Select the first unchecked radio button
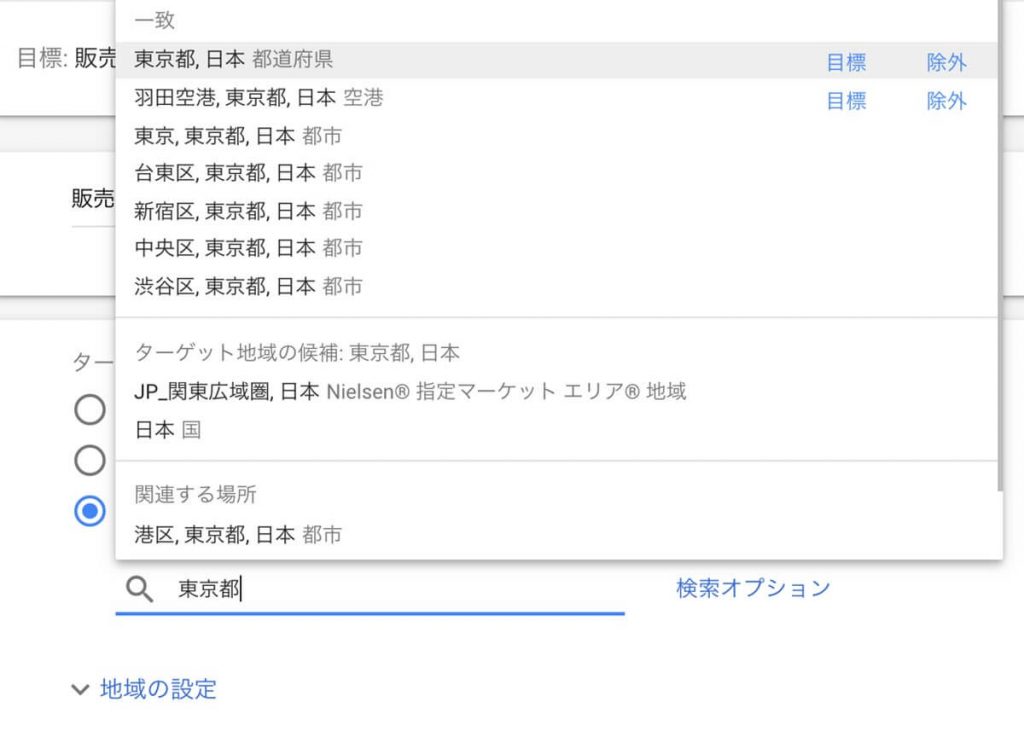The width and height of the screenshot is (1024, 731). click(x=90, y=409)
